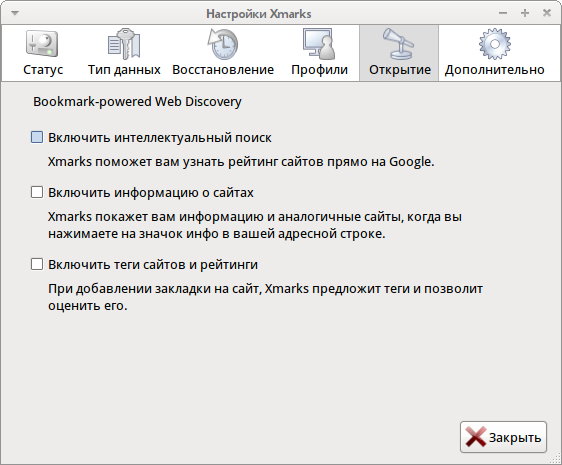Select the Профили monitor user icon
The height and width of the screenshot is (465, 562).
319,44
